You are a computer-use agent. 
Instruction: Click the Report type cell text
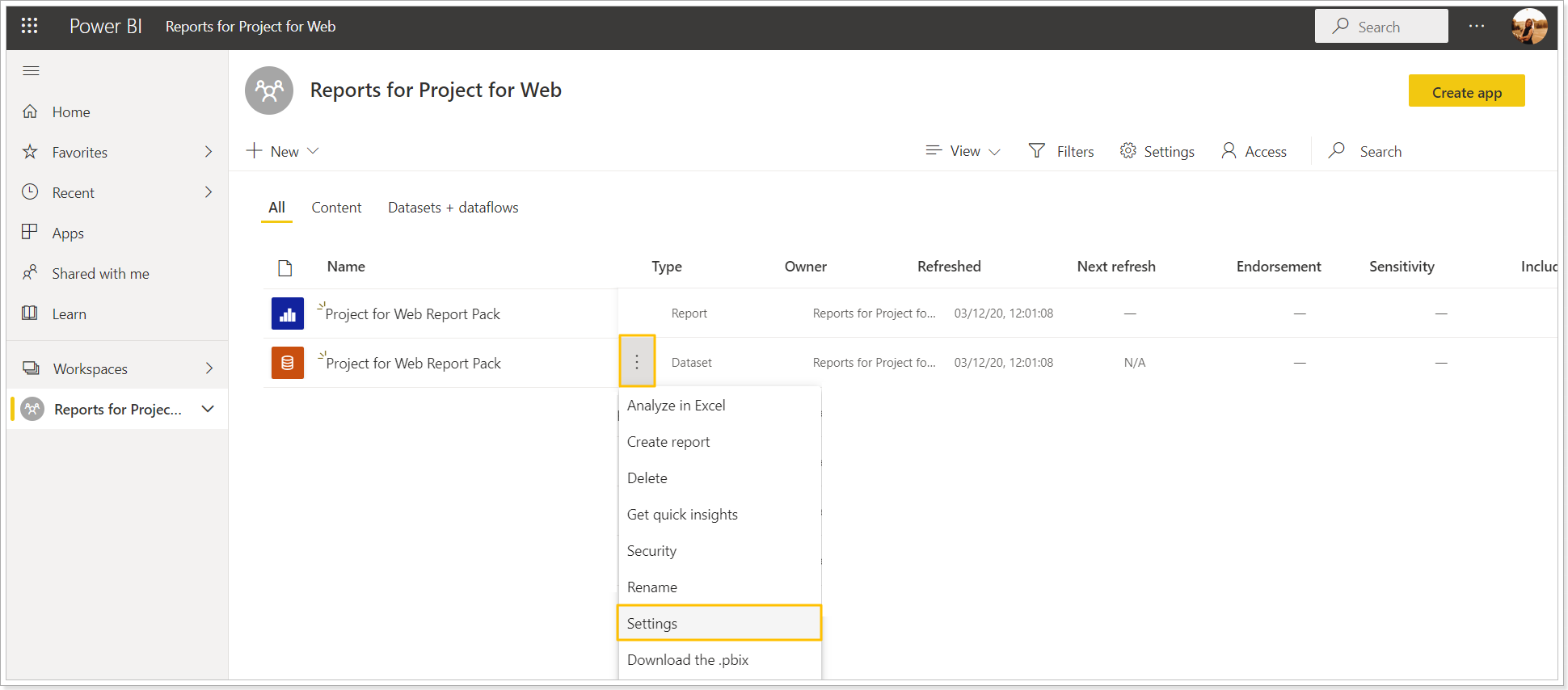click(x=689, y=313)
